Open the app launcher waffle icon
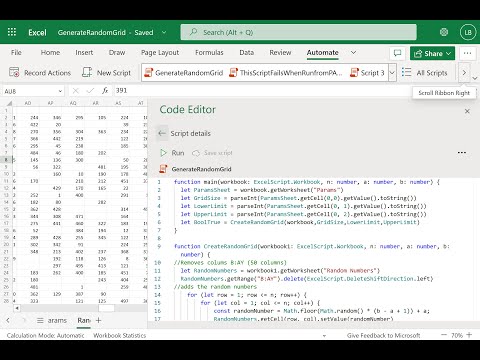The image size is (480, 360). (x=12, y=32)
